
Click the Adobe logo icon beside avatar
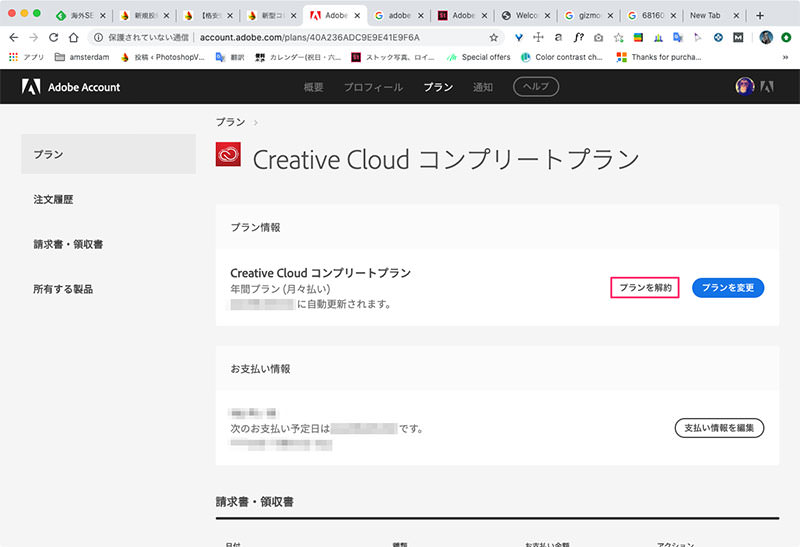(x=767, y=87)
